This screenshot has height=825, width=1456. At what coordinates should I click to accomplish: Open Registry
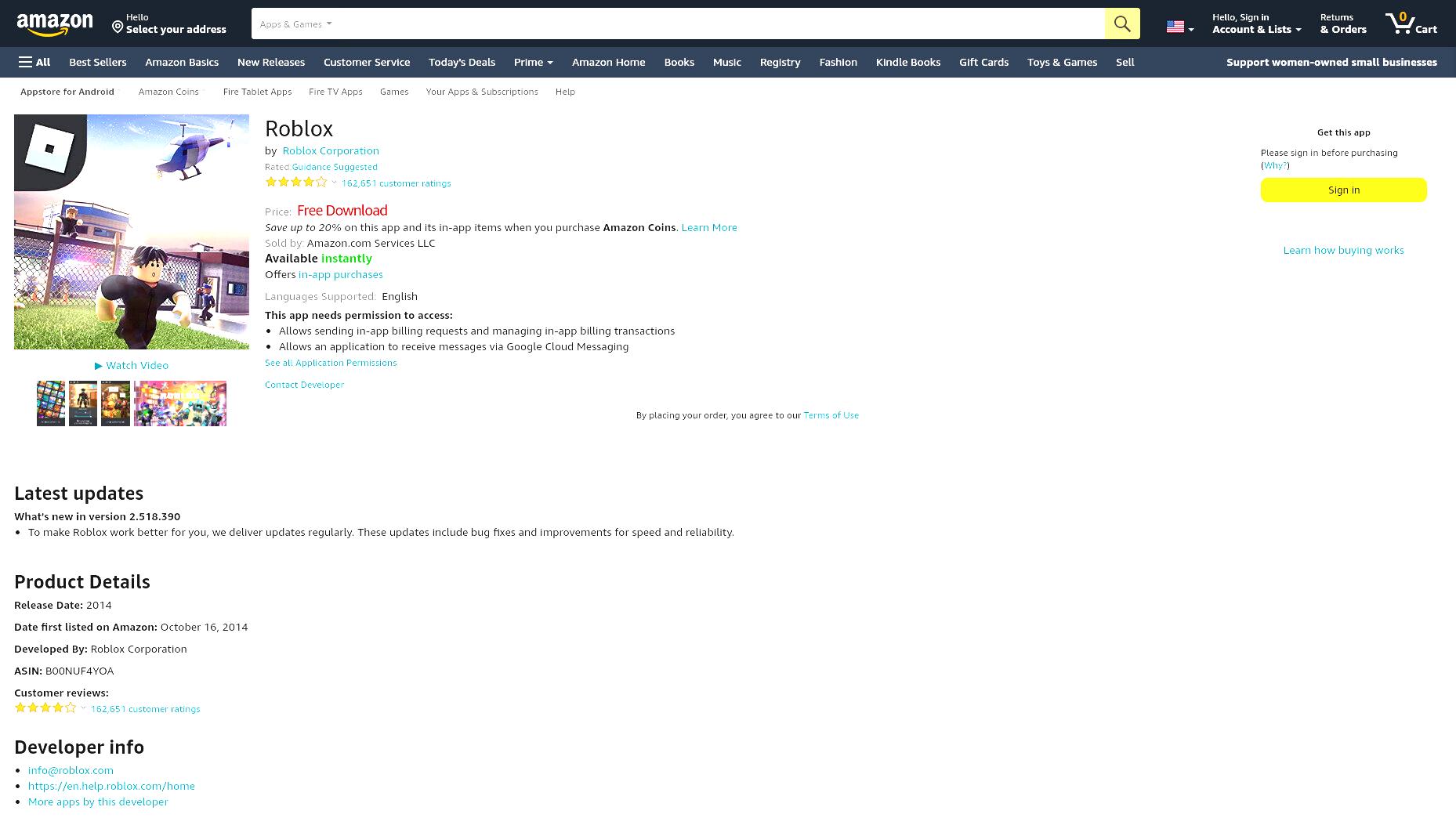pyautogui.click(x=780, y=62)
